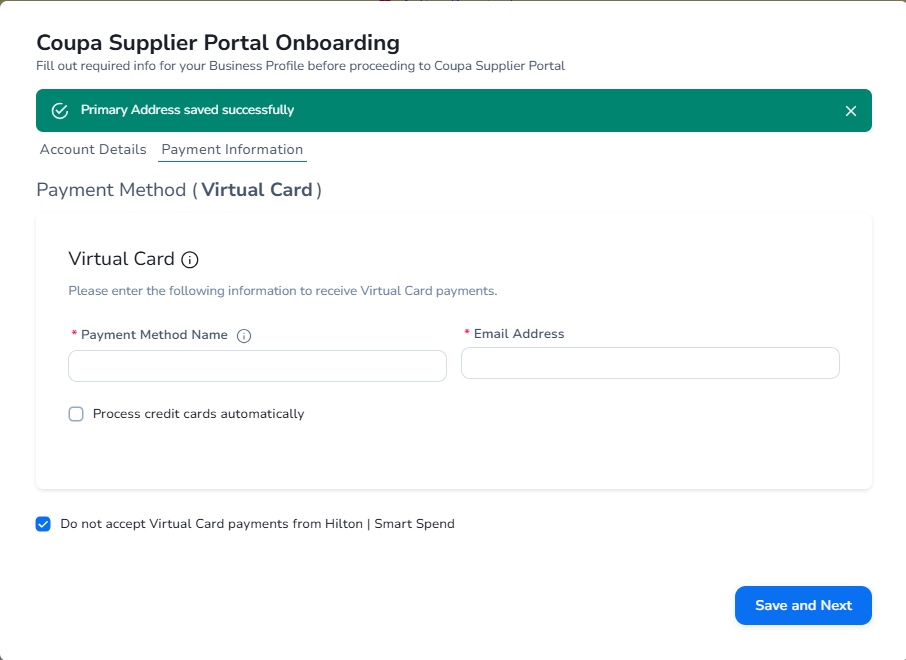Viewport: 906px width, 660px height.
Task: Enable Process credit cards automatically checkbox
Action: coord(76,414)
